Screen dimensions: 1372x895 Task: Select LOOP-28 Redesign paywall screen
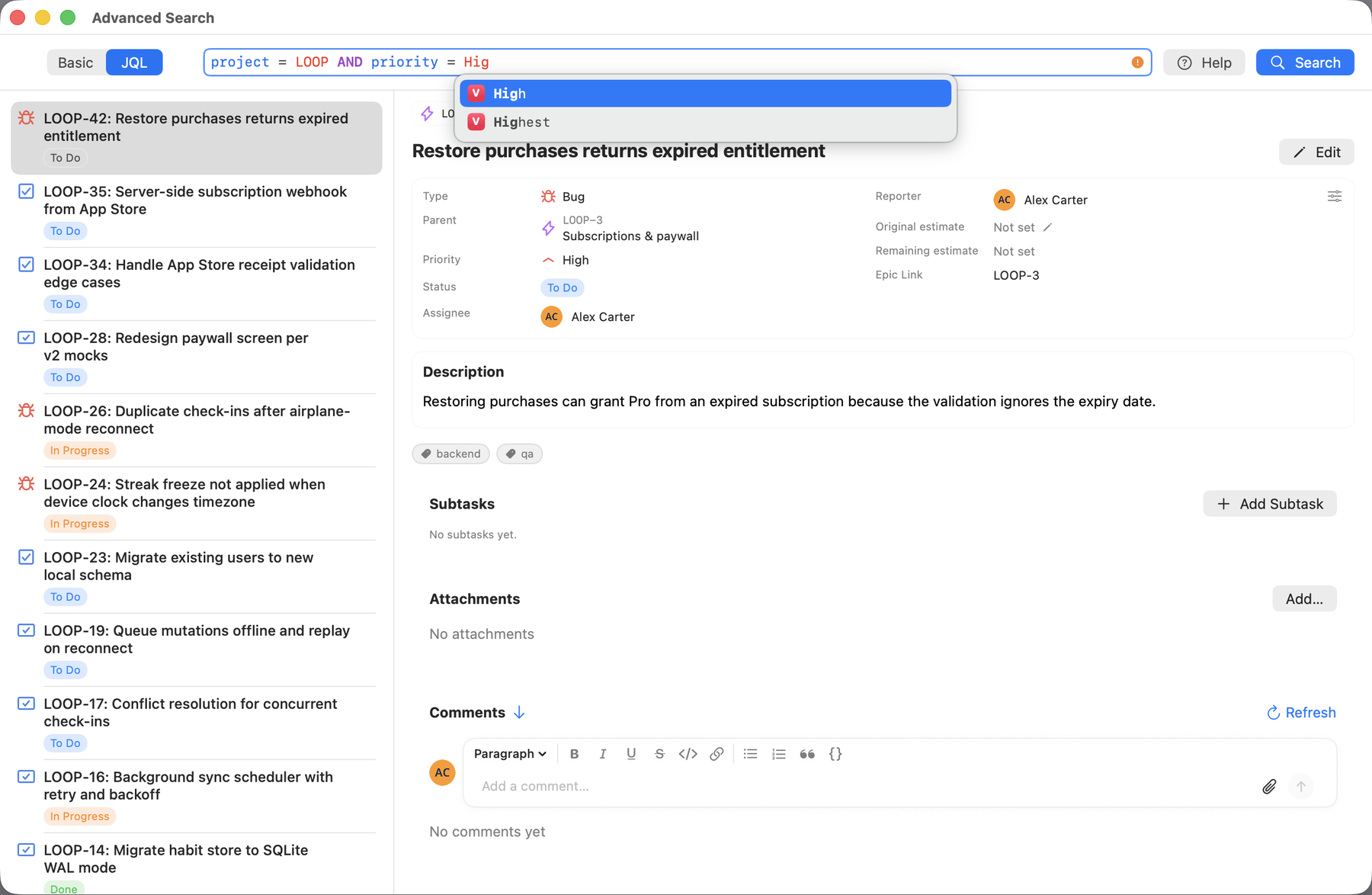[197, 358]
